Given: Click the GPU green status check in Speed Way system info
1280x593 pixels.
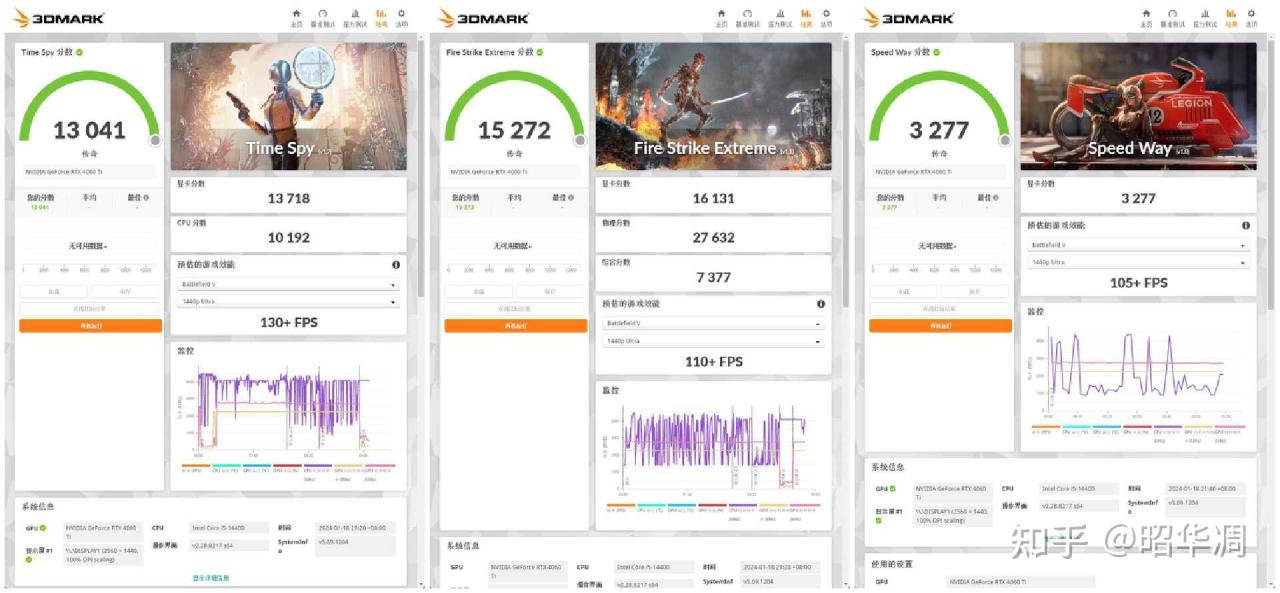Looking at the screenshot, I should coord(893,489).
